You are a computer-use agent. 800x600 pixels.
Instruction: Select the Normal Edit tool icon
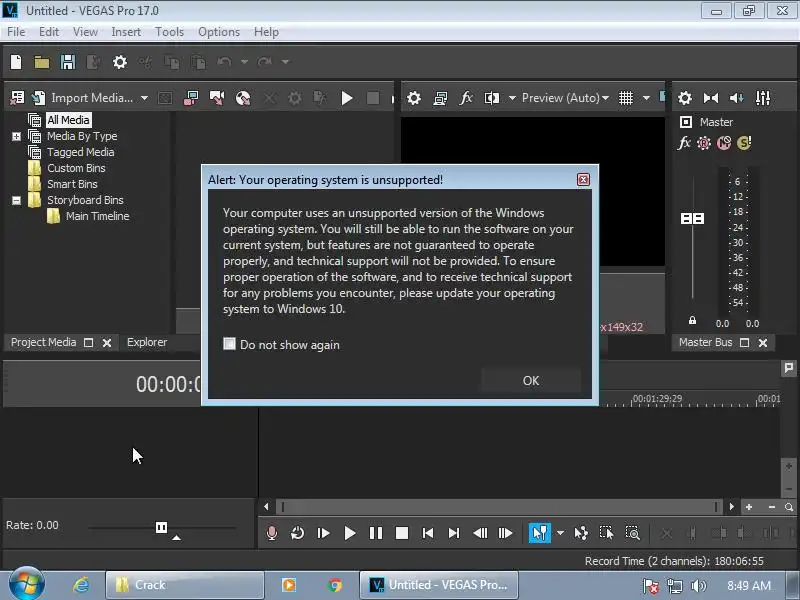tap(539, 534)
